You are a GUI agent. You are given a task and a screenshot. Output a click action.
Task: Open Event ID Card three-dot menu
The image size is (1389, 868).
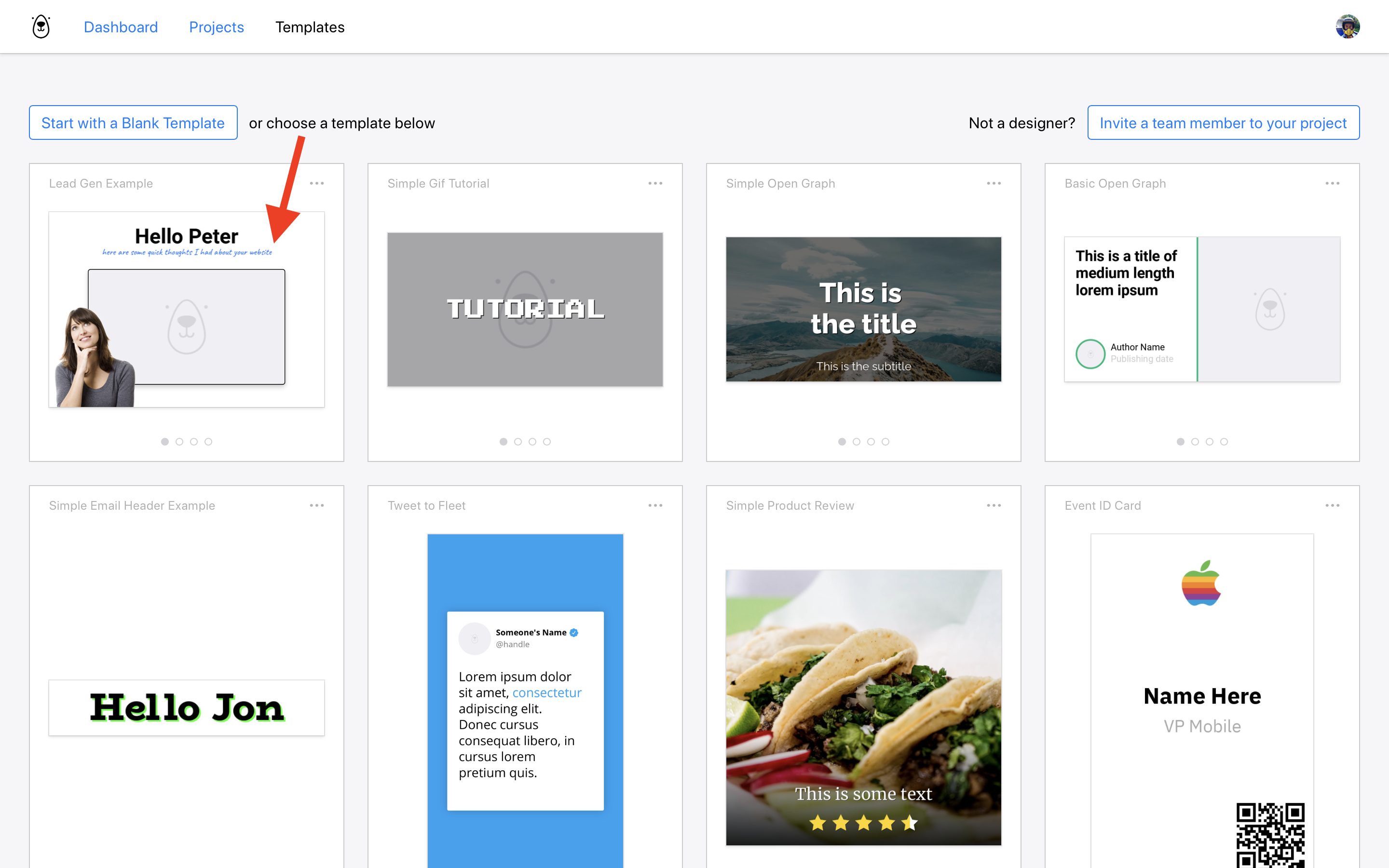[1332, 505]
